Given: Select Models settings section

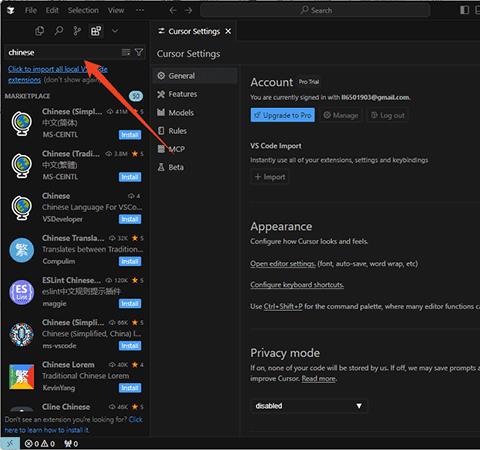Looking at the screenshot, I should 195,112.
